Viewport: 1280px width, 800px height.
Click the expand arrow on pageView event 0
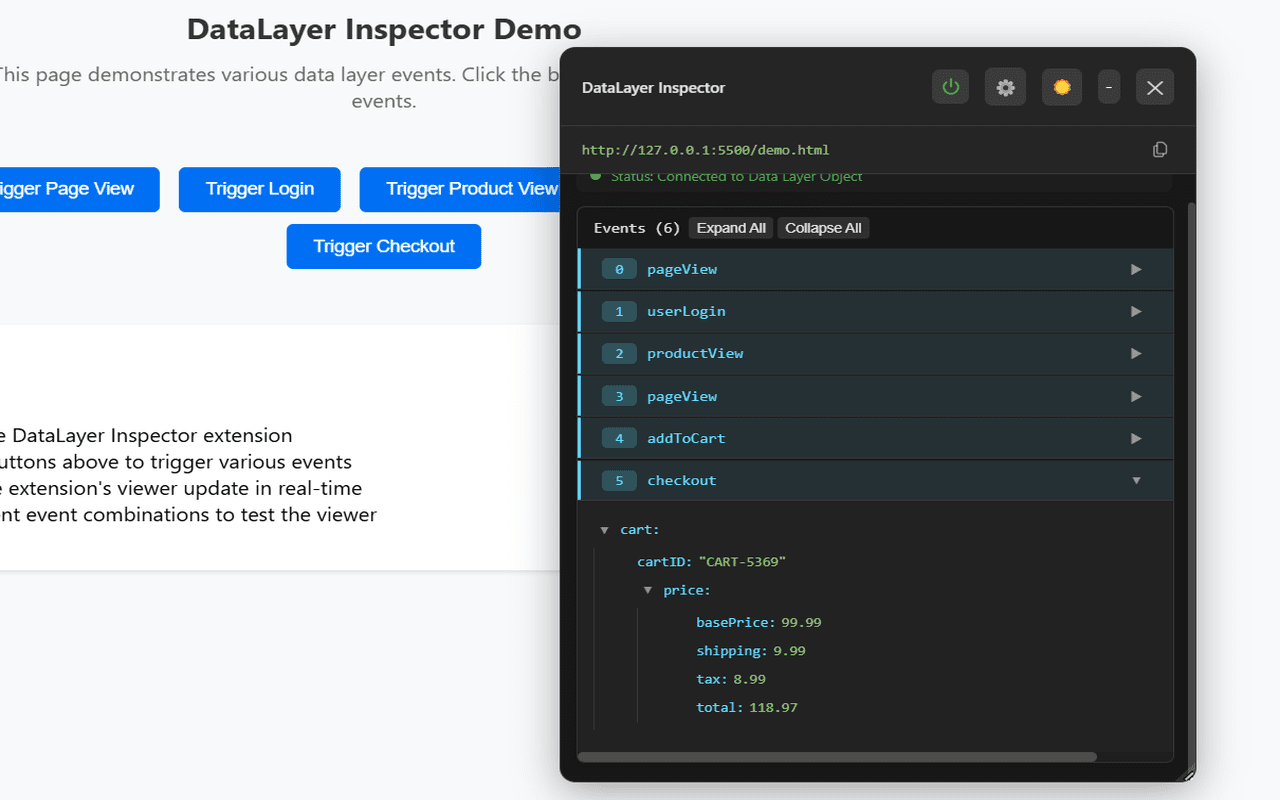click(x=1135, y=269)
